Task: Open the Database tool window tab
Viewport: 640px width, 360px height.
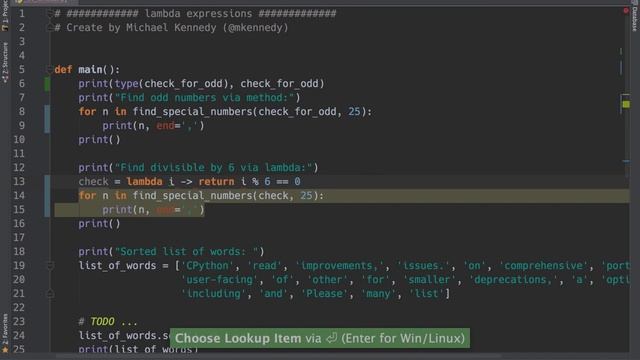Action: pyautogui.click(x=635, y=16)
